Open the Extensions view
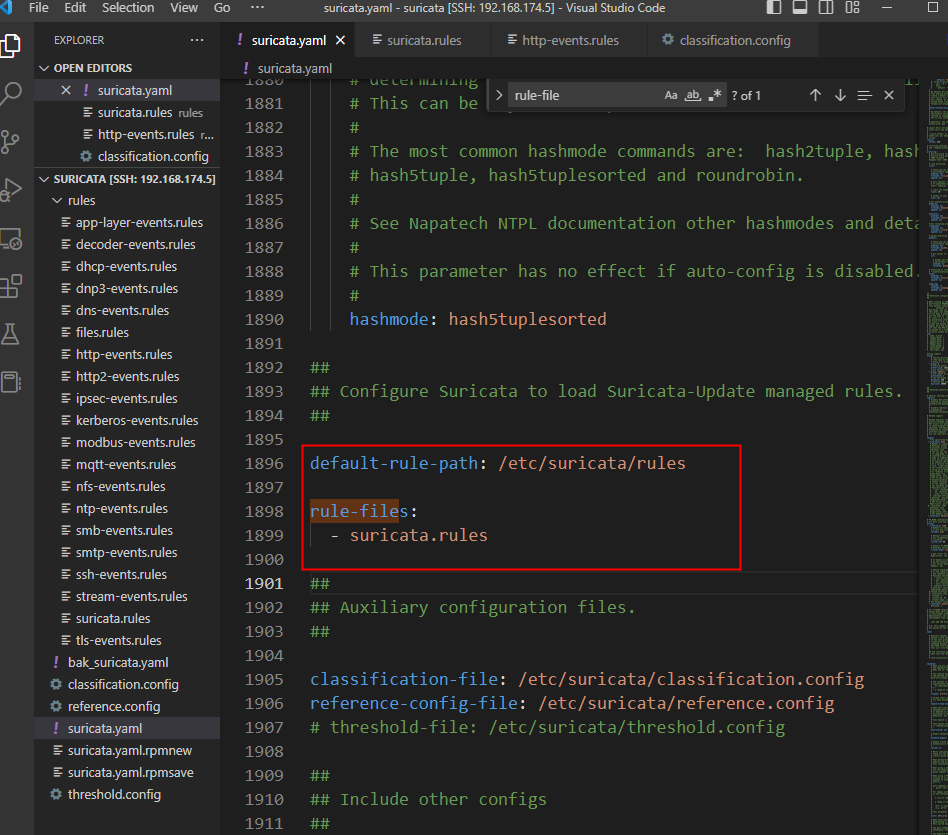Image resolution: width=948 pixels, height=835 pixels. pyautogui.click(x=11, y=286)
